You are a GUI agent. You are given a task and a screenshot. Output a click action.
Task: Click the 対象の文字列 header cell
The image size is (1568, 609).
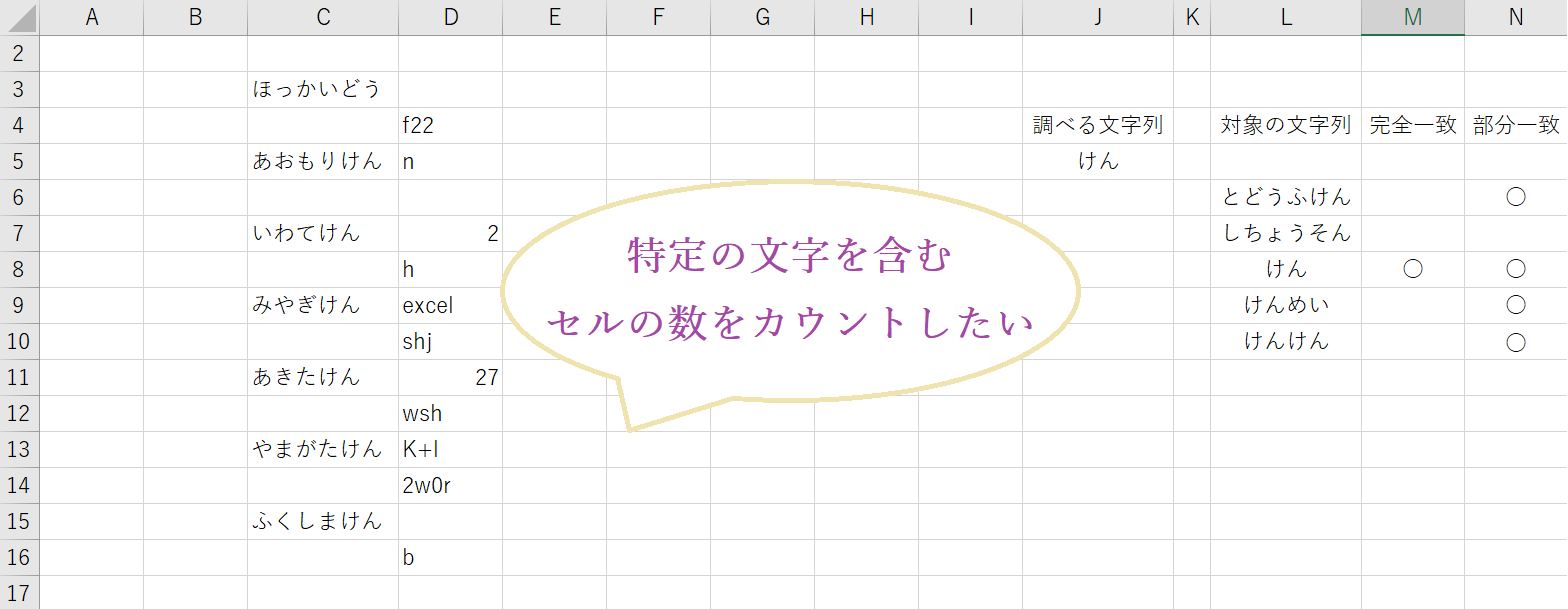1285,125
